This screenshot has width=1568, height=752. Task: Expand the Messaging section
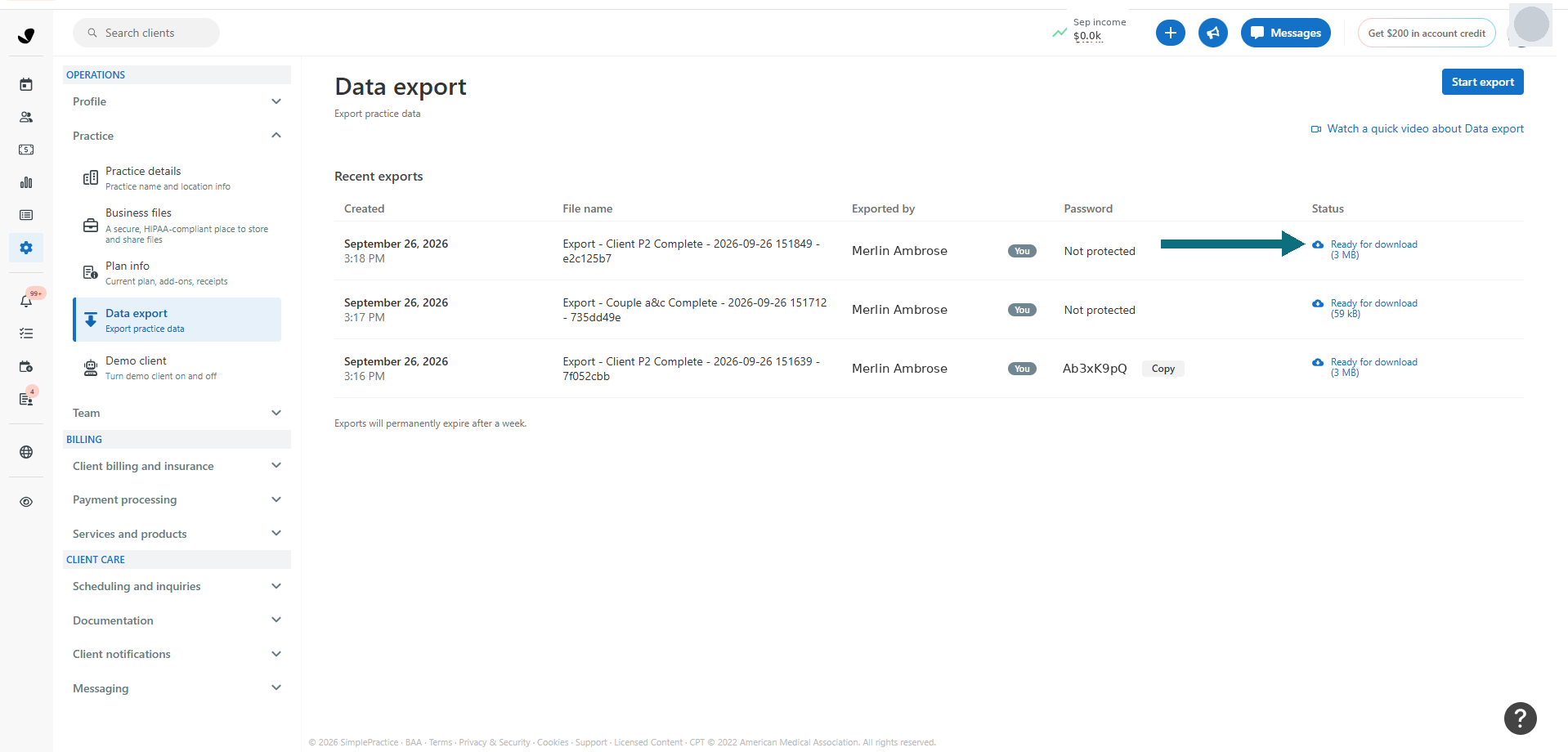[x=177, y=688]
